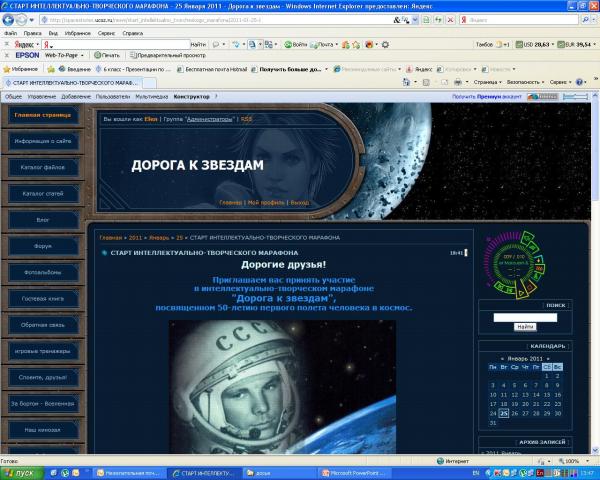Click Бесплатная почта Hotmail favorites link
Screen dimensions: 600x480
(x=212, y=69)
